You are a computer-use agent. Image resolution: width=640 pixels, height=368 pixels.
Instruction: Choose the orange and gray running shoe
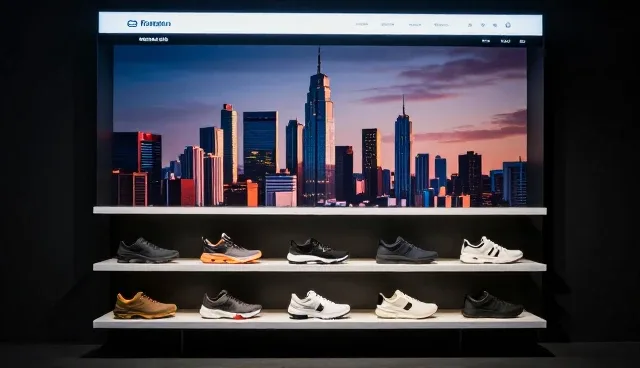point(231,248)
